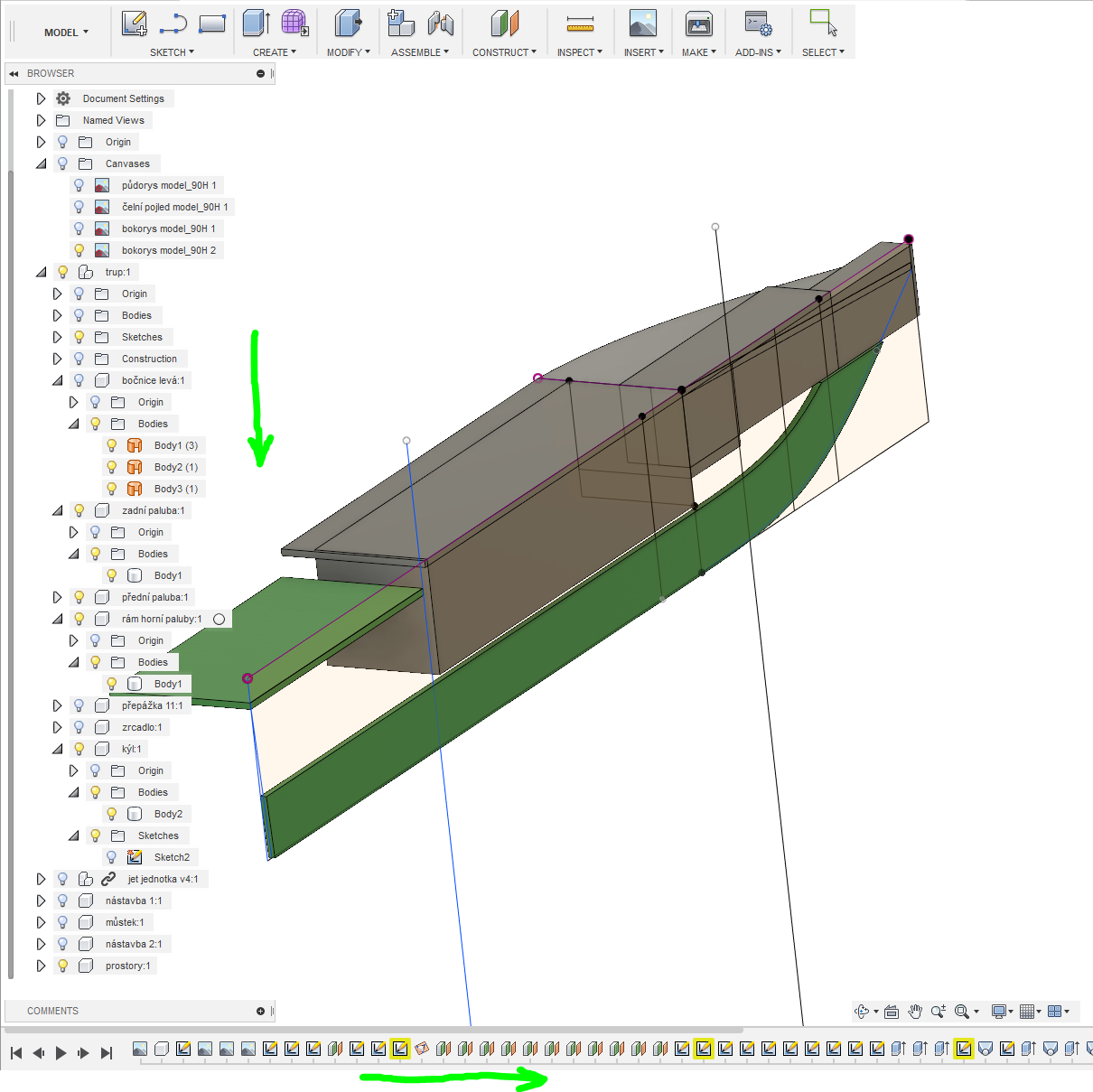The height and width of the screenshot is (1092, 1093).
Task: Open the MODEL workspace dropdown
Action: (66, 33)
